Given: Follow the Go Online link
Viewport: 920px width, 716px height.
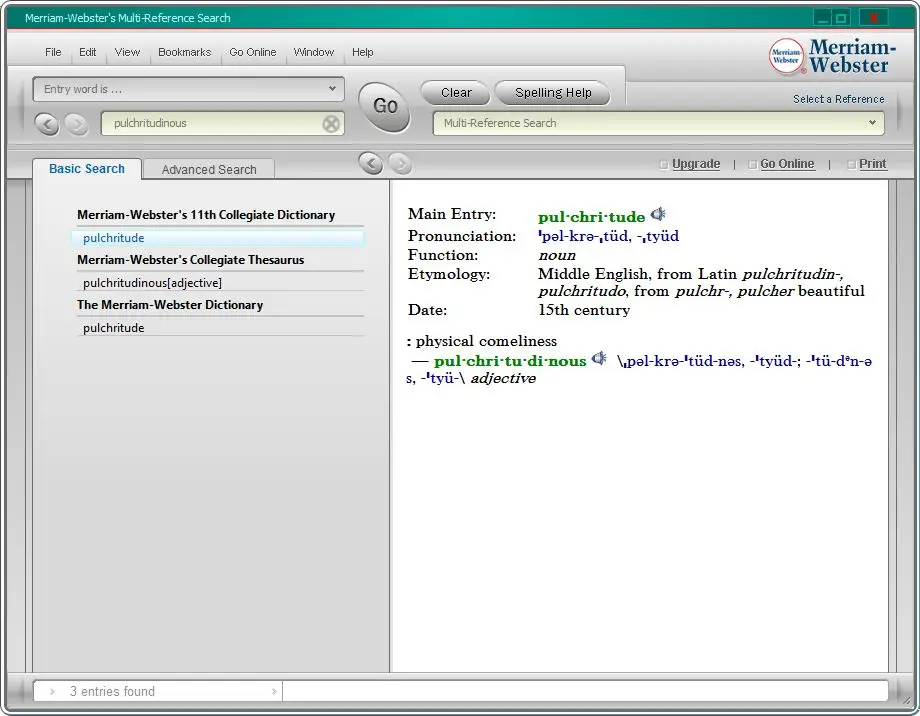Looking at the screenshot, I should click(787, 164).
